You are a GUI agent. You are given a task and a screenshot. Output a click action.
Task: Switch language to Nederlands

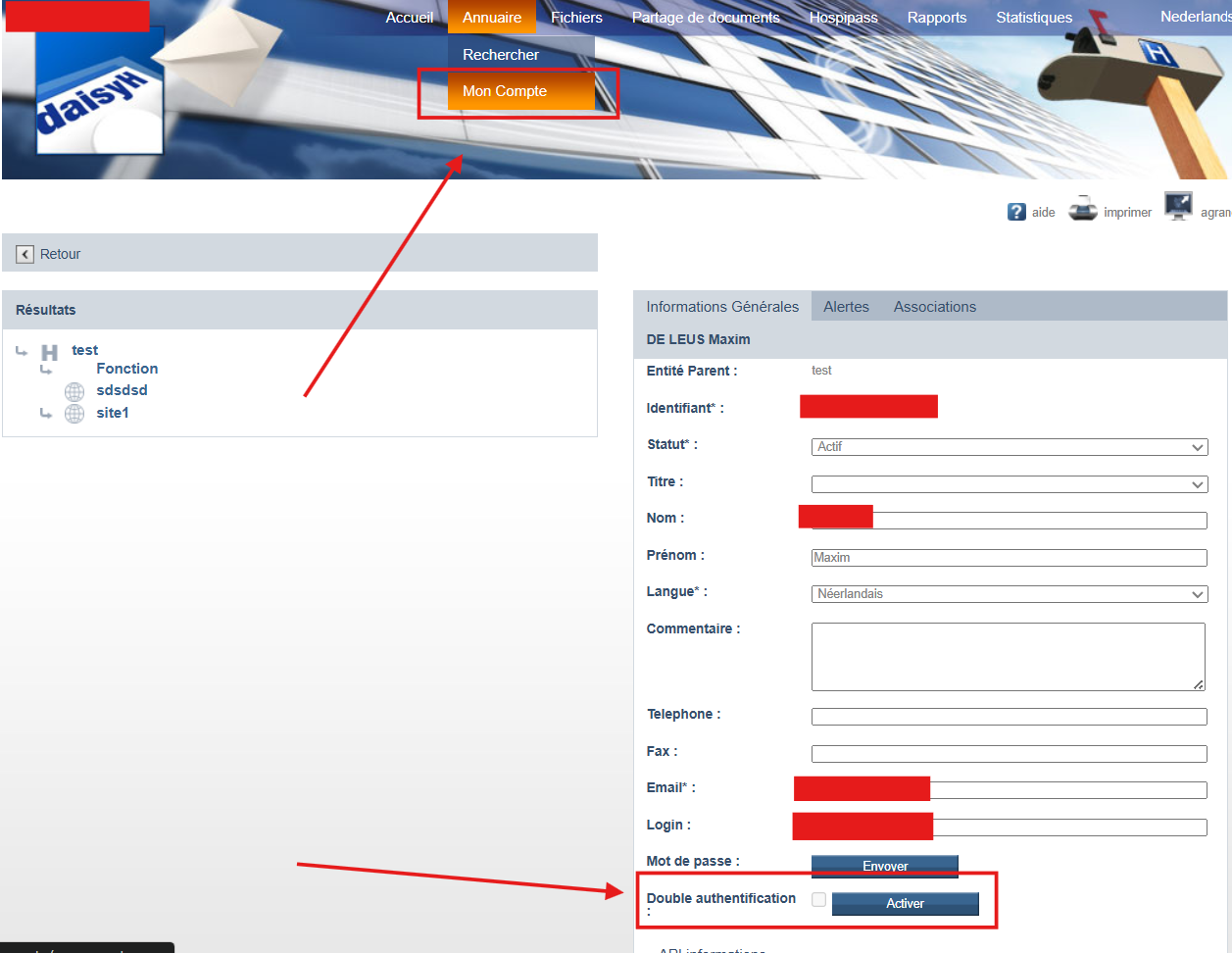pyautogui.click(x=1196, y=17)
